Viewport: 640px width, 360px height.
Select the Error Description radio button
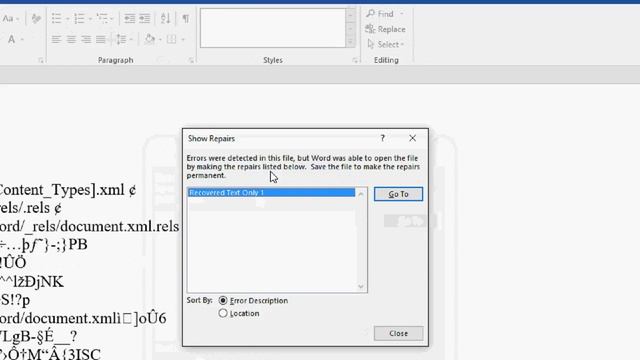223,301
